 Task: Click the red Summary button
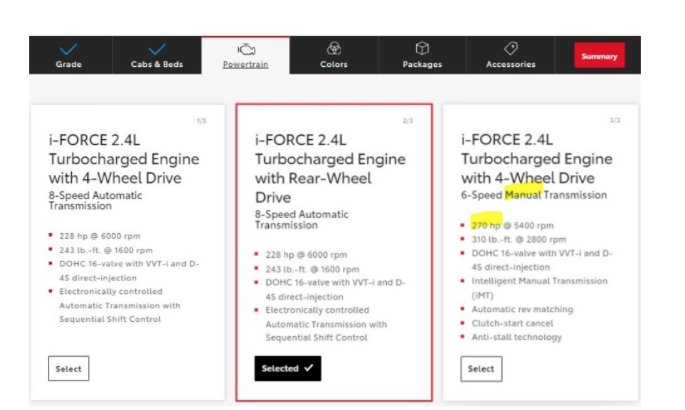tap(599, 56)
